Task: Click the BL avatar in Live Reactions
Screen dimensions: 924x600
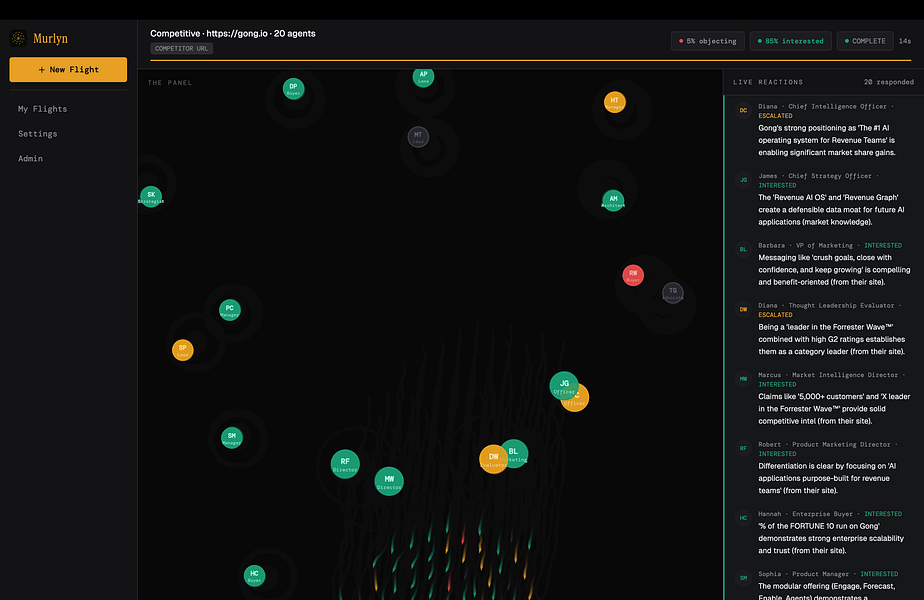Action: pos(743,249)
